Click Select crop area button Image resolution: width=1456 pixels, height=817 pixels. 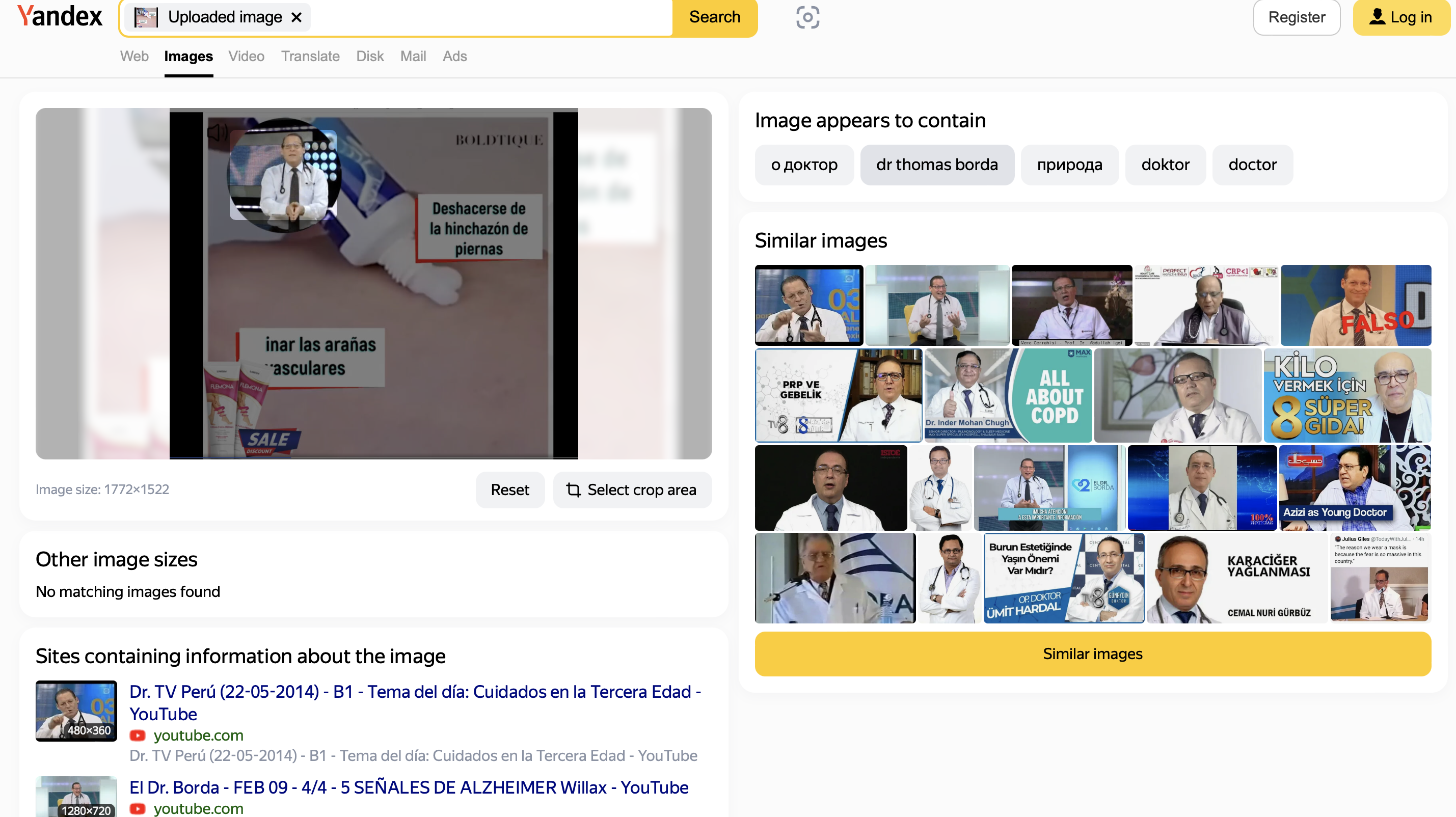coord(632,490)
